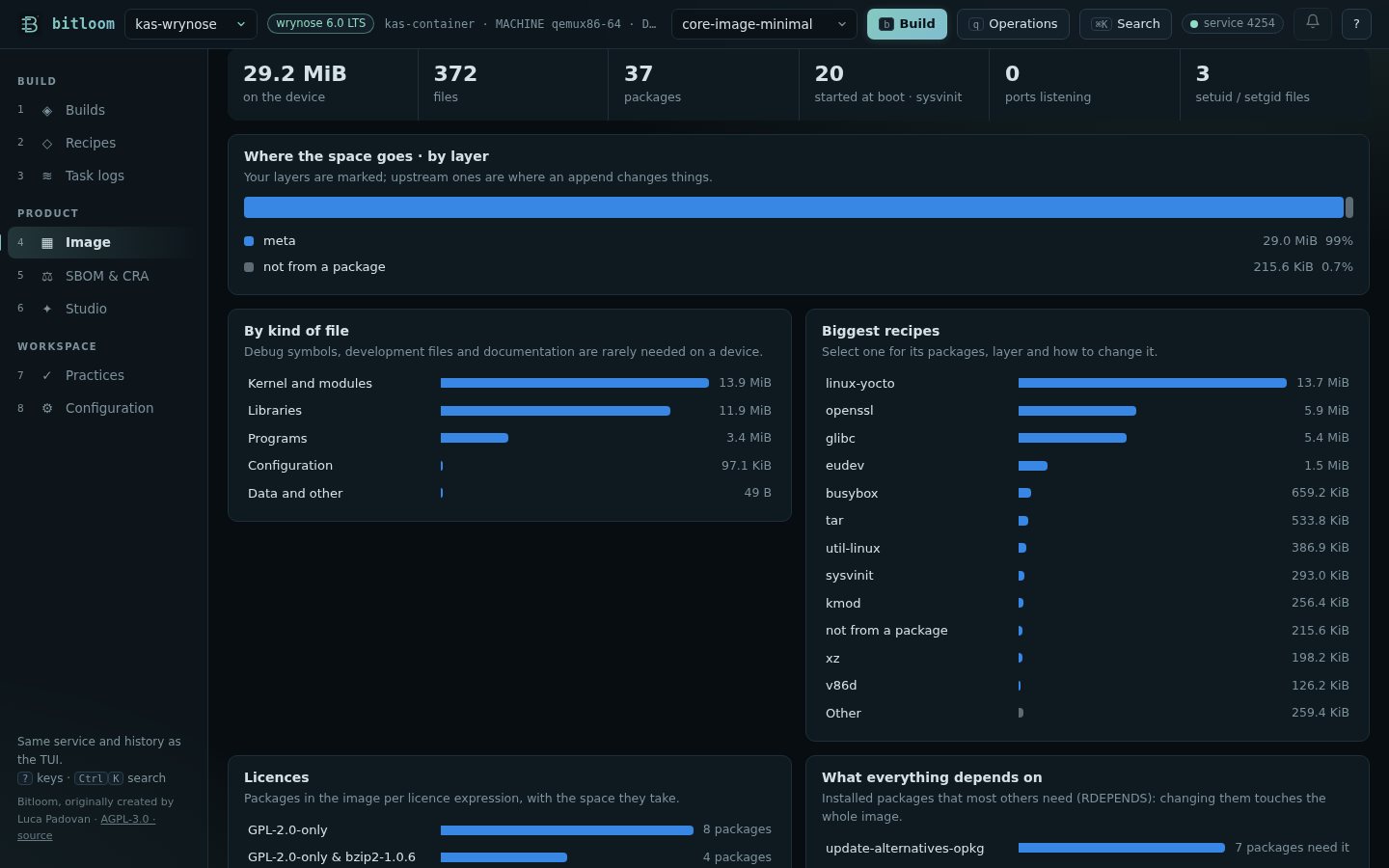Click the Recipes diamond icon

point(47,144)
